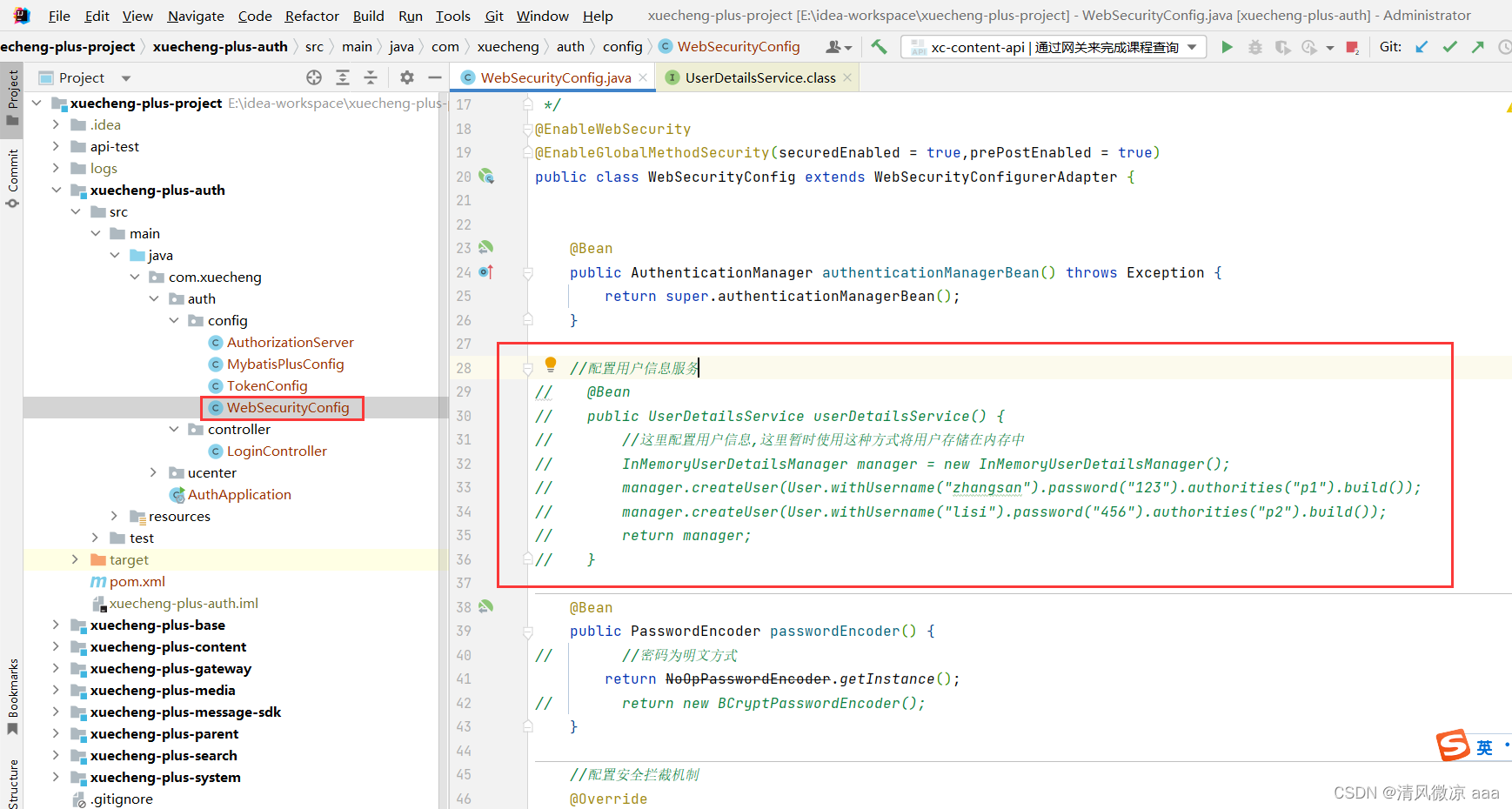The height and width of the screenshot is (809, 1512).
Task: Click the Run green play icon
Action: click(1227, 47)
